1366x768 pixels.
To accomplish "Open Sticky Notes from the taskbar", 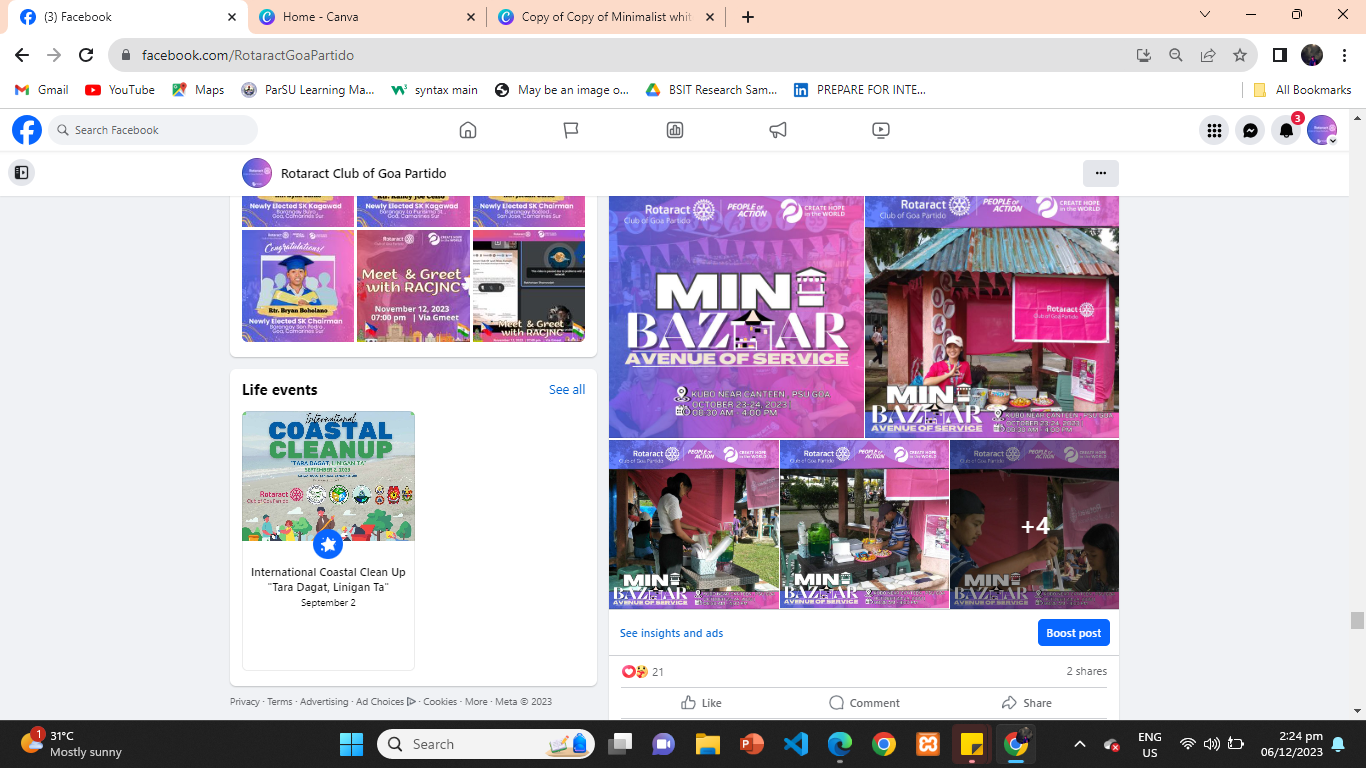I will [x=971, y=744].
